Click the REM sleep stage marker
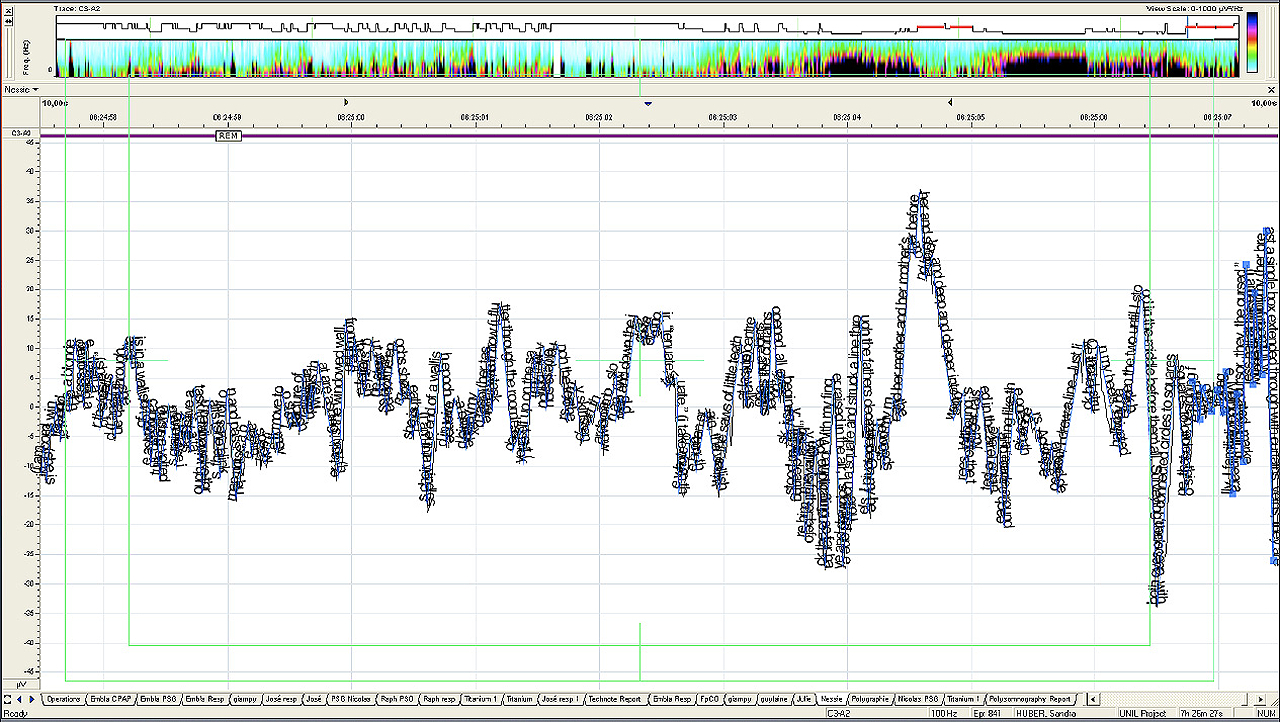 (x=228, y=136)
